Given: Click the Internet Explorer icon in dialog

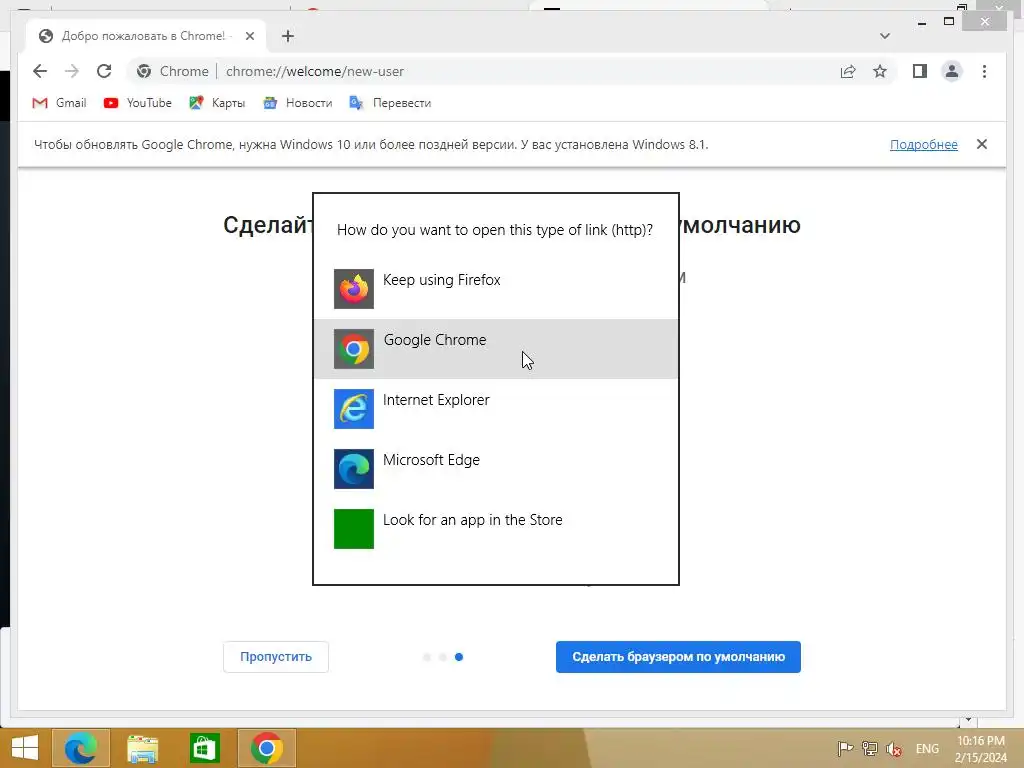Looking at the screenshot, I should pos(354,409).
